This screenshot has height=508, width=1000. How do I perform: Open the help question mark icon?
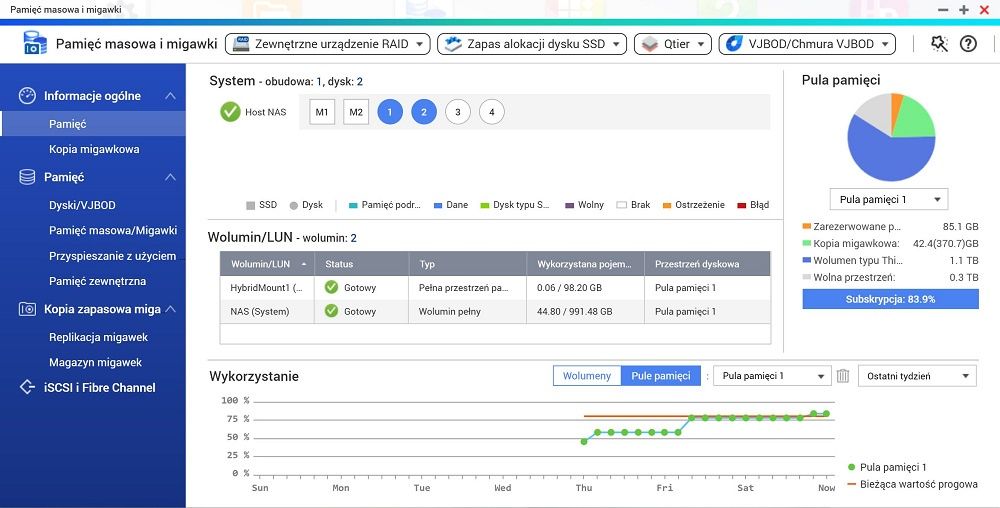968,43
